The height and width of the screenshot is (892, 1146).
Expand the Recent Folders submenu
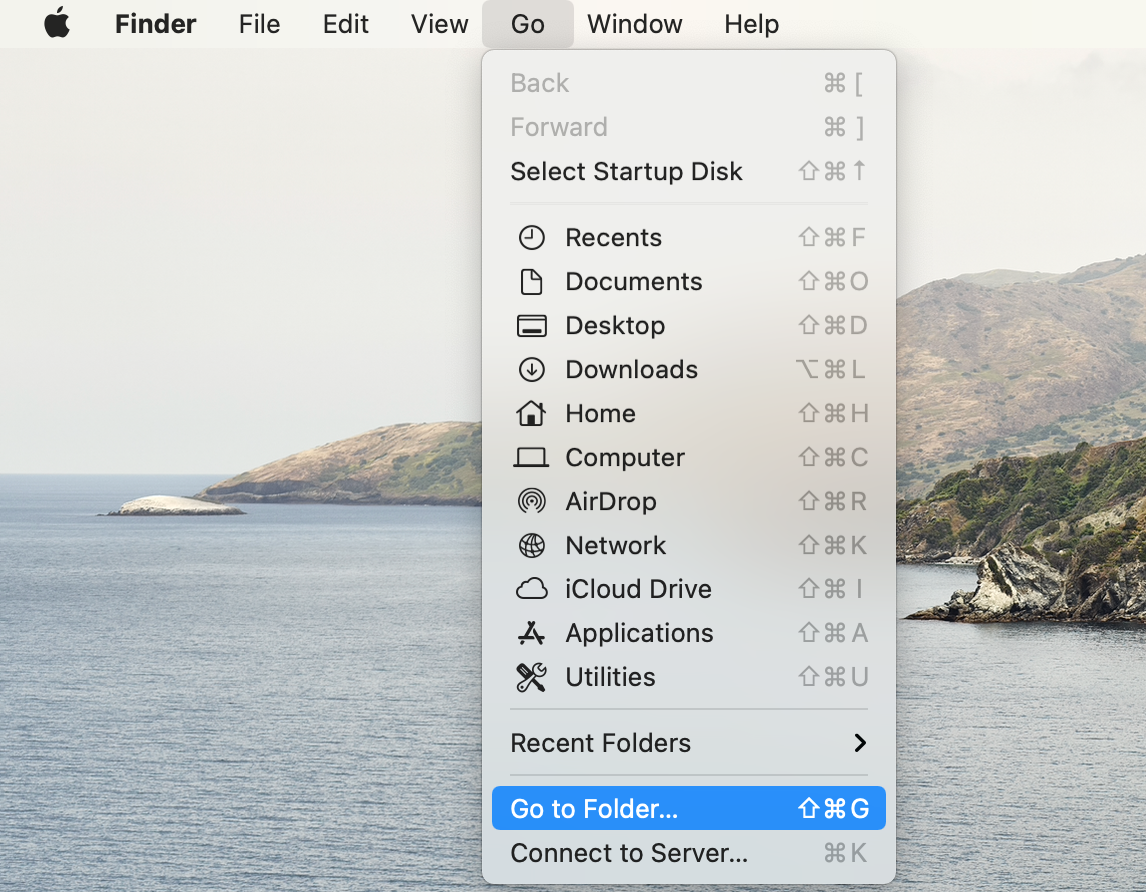pyautogui.click(x=600, y=743)
